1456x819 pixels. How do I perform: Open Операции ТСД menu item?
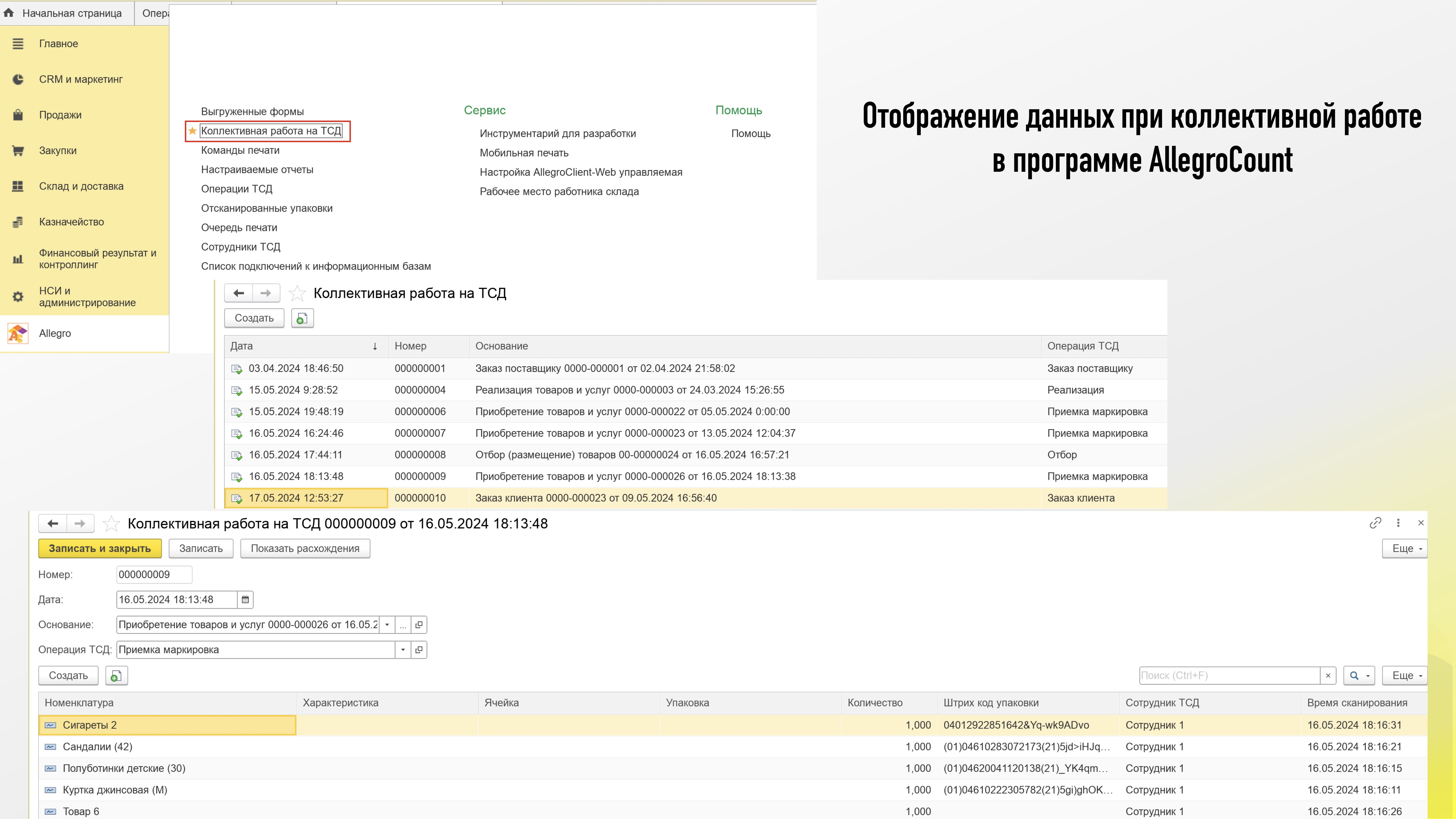(x=237, y=189)
